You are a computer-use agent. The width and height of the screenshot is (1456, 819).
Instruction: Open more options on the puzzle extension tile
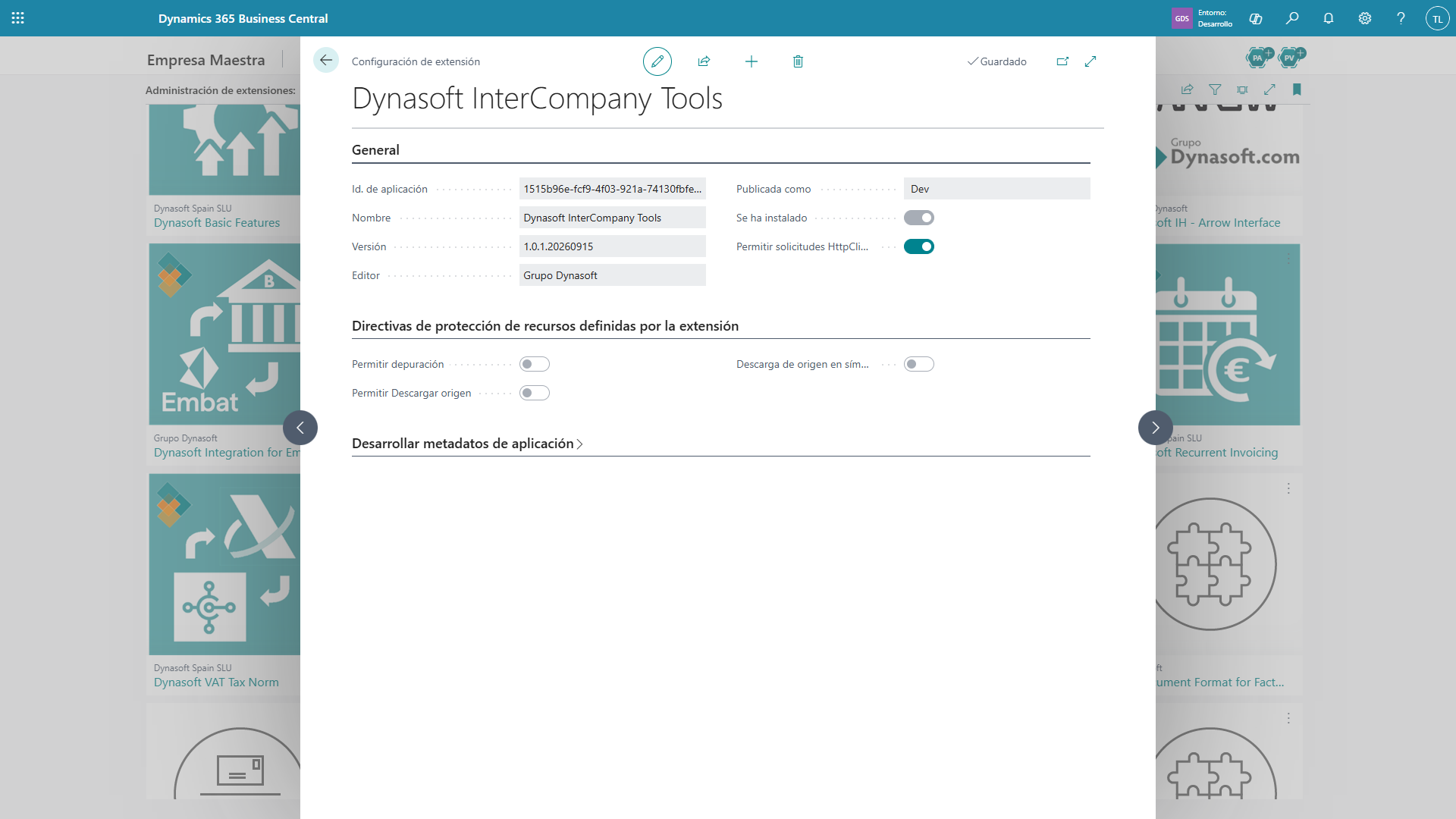click(x=1288, y=488)
